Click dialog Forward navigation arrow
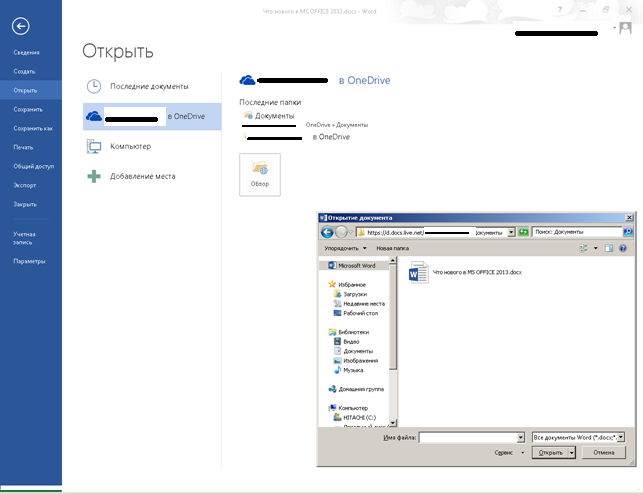 pyautogui.click(x=341, y=232)
